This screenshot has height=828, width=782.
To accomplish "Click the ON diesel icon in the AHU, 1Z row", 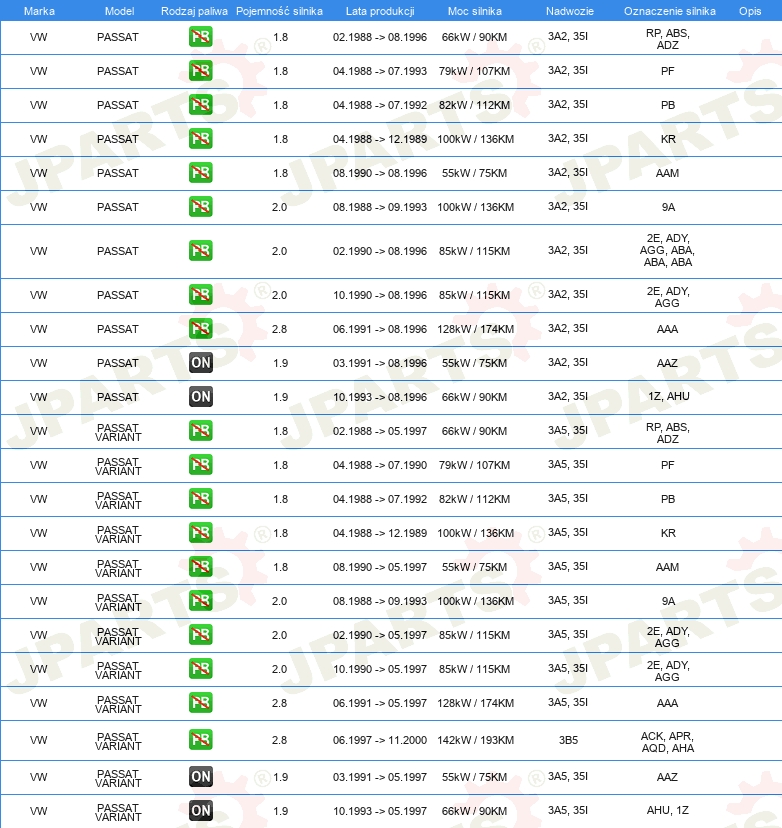I will tap(201, 811).
